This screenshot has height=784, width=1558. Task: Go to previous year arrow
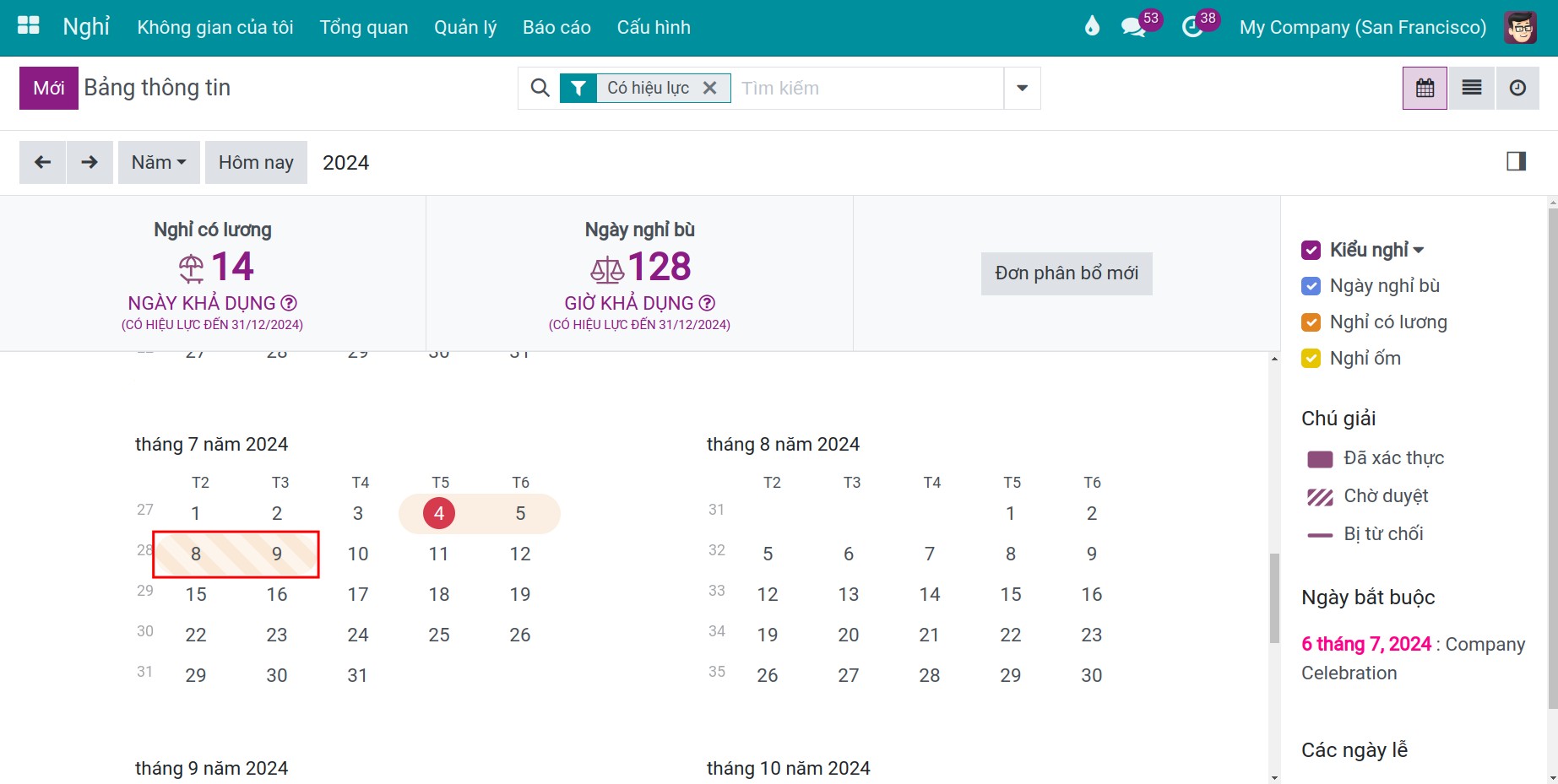42,162
